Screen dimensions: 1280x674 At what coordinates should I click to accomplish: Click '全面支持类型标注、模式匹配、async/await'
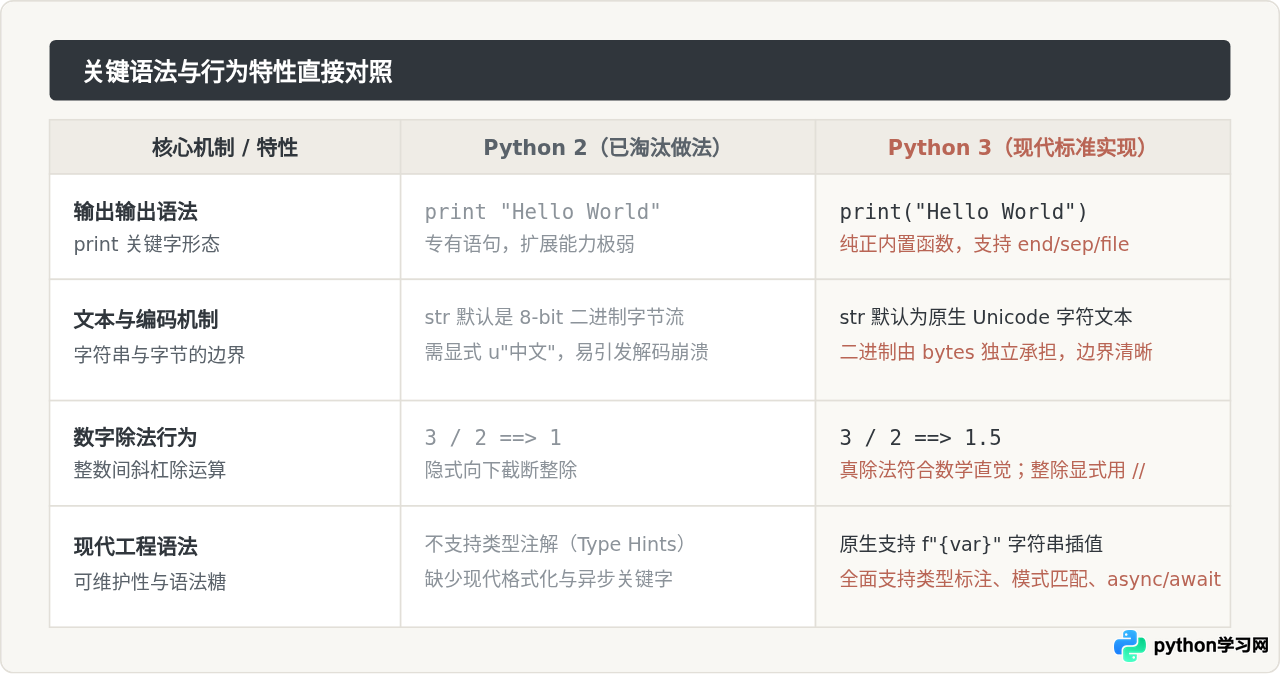1031,579
